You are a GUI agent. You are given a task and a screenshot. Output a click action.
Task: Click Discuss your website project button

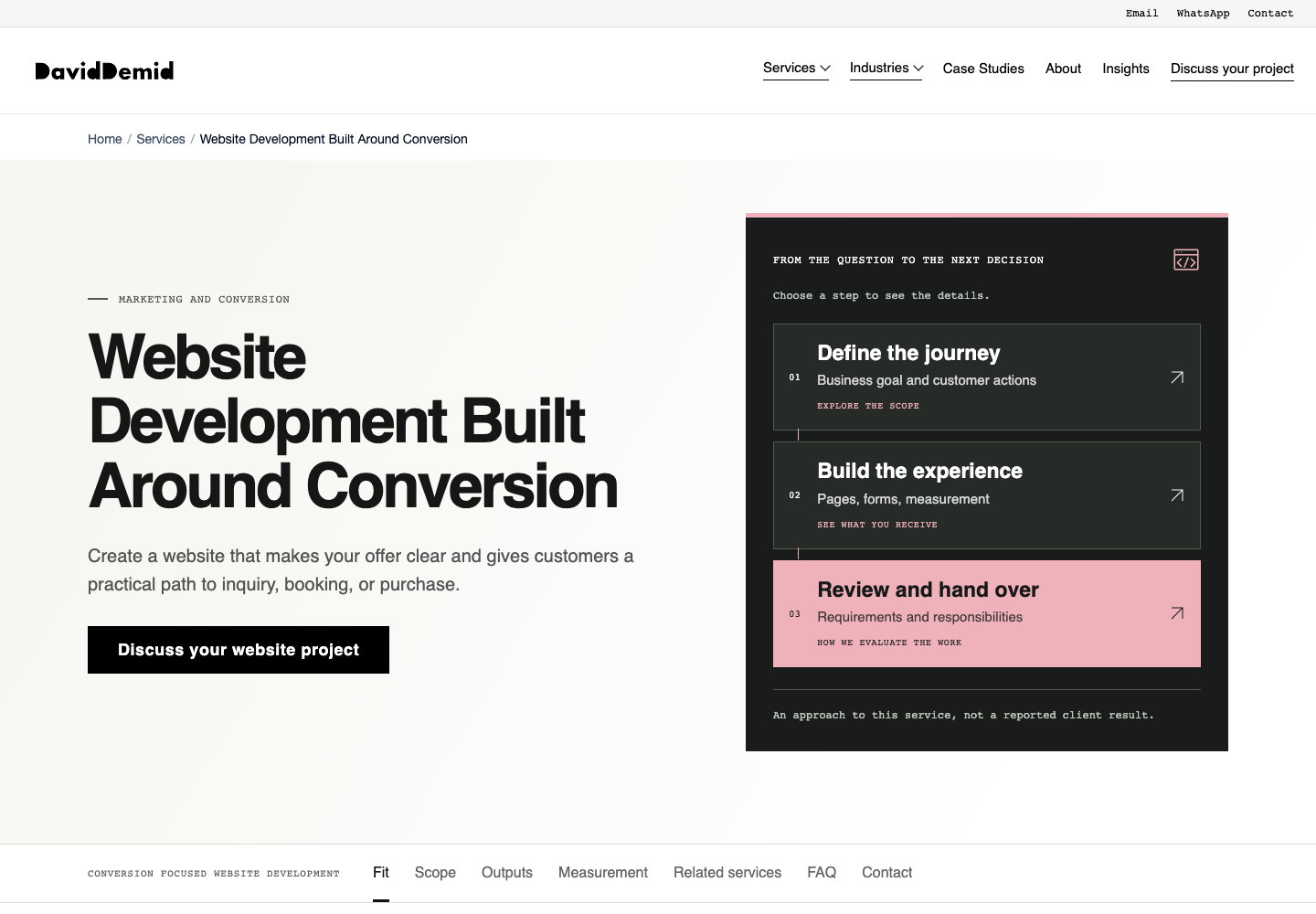[239, 650]
